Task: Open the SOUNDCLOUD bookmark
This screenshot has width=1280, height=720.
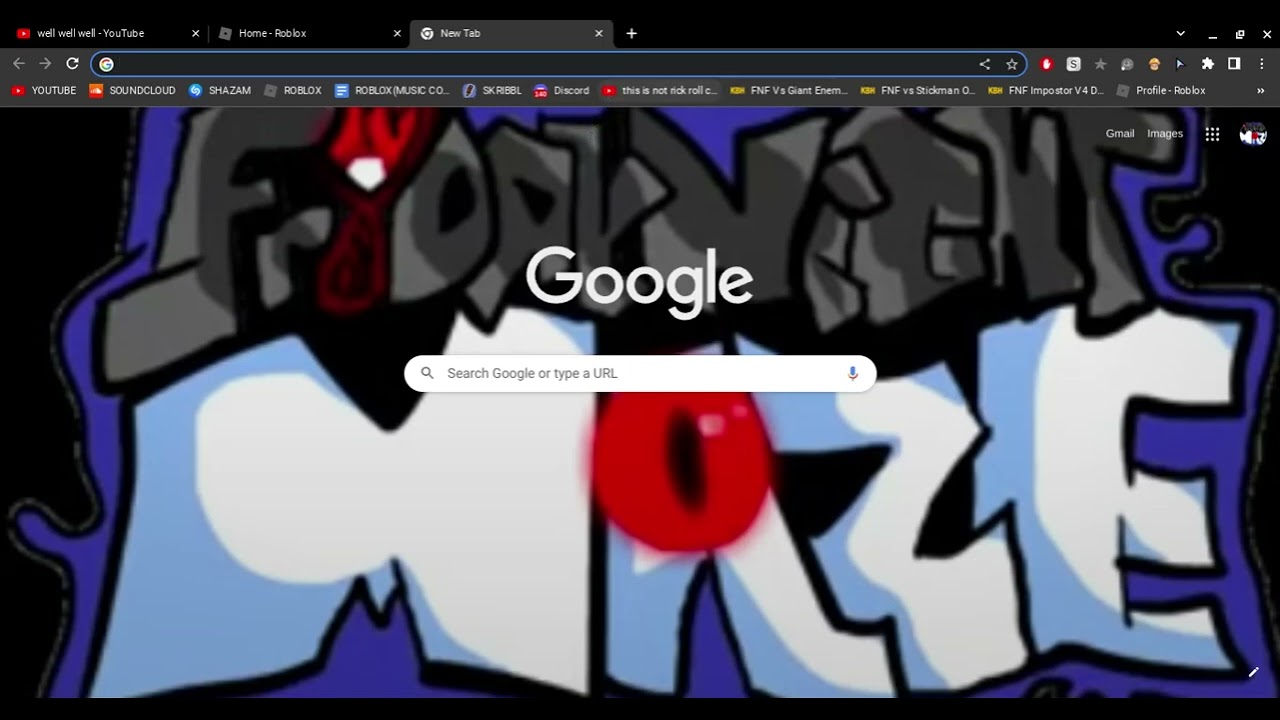Action: pos(132,90)
